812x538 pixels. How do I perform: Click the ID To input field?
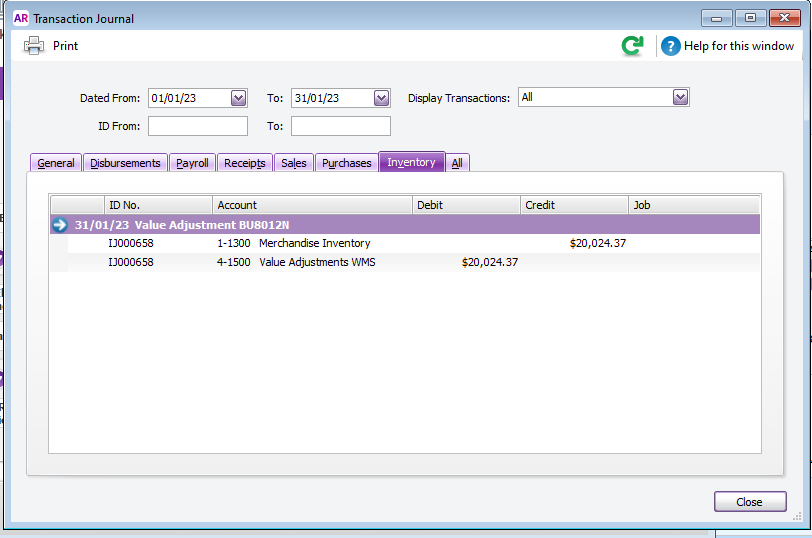(x=341, y=126)
